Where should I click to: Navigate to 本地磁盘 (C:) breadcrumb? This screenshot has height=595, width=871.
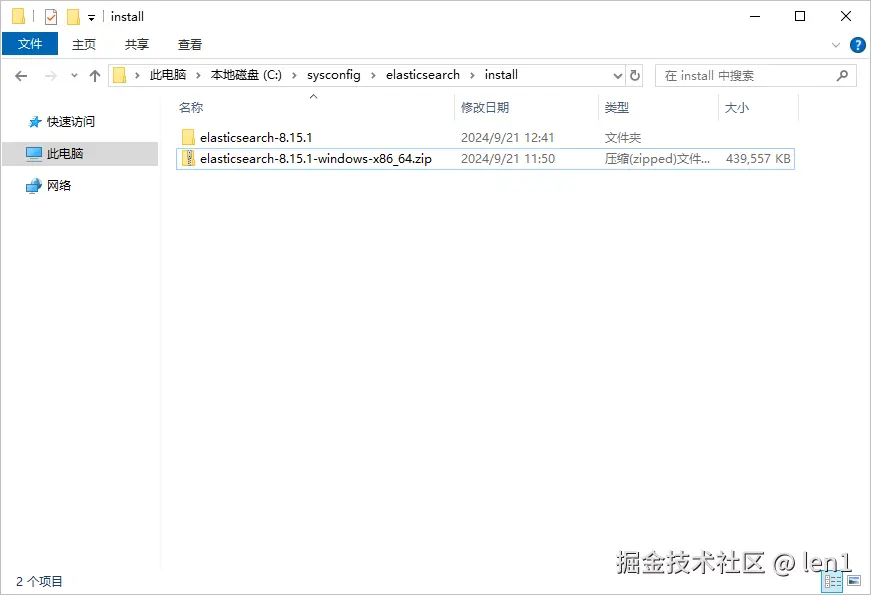pos(246,75)
